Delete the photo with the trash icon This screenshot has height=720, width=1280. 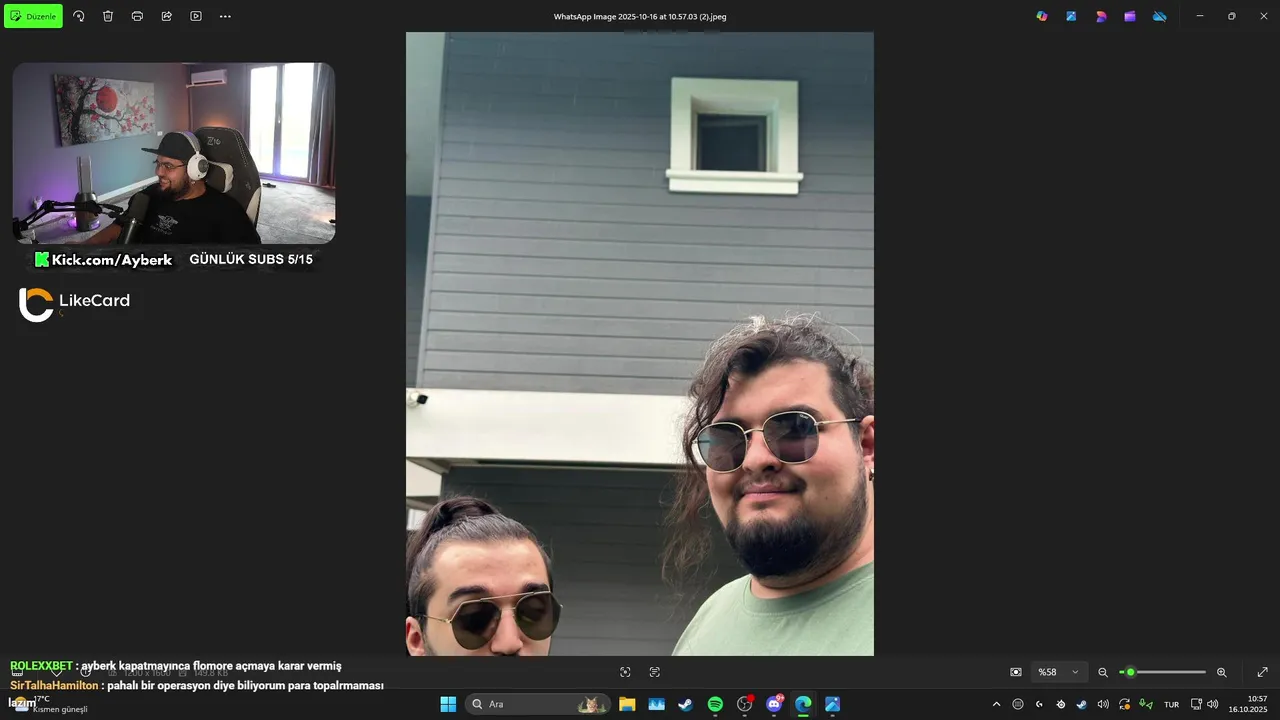click(108, 16)
